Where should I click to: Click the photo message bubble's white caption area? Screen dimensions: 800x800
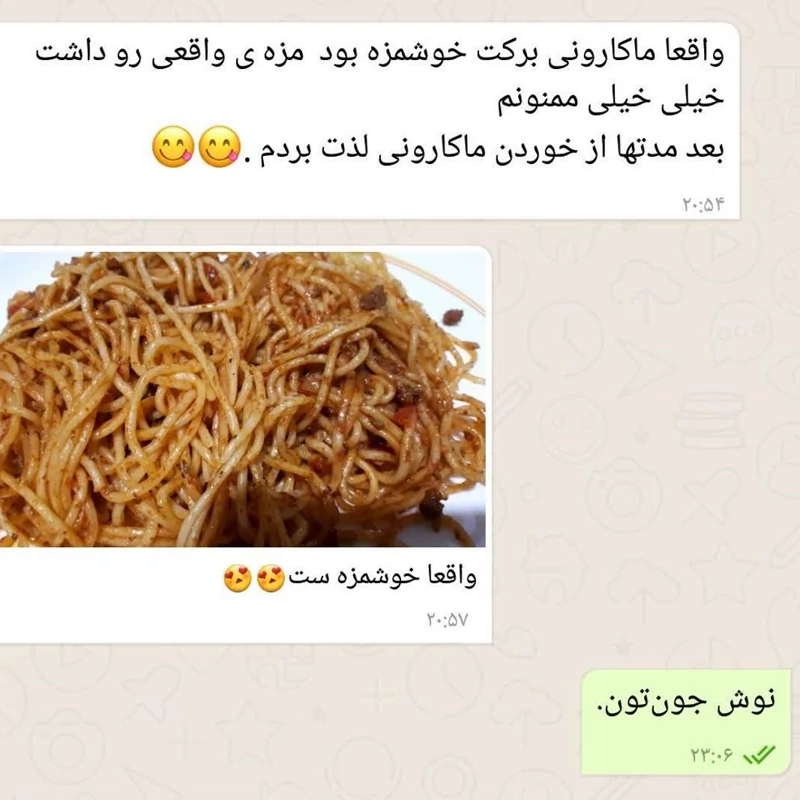coord(245,594)
